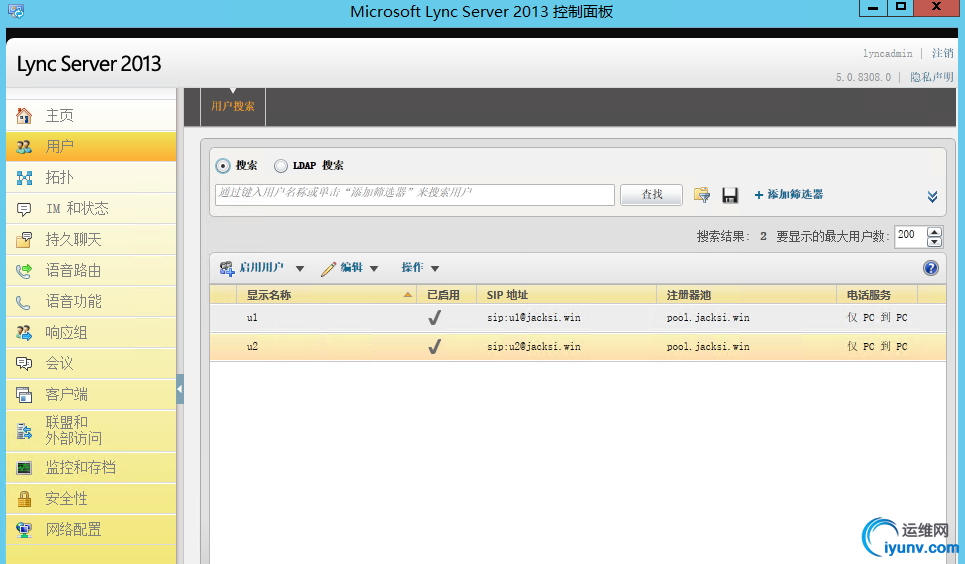Click the 添加筛选器 add filter link
The image size is (965, 564).
(788, 195)
